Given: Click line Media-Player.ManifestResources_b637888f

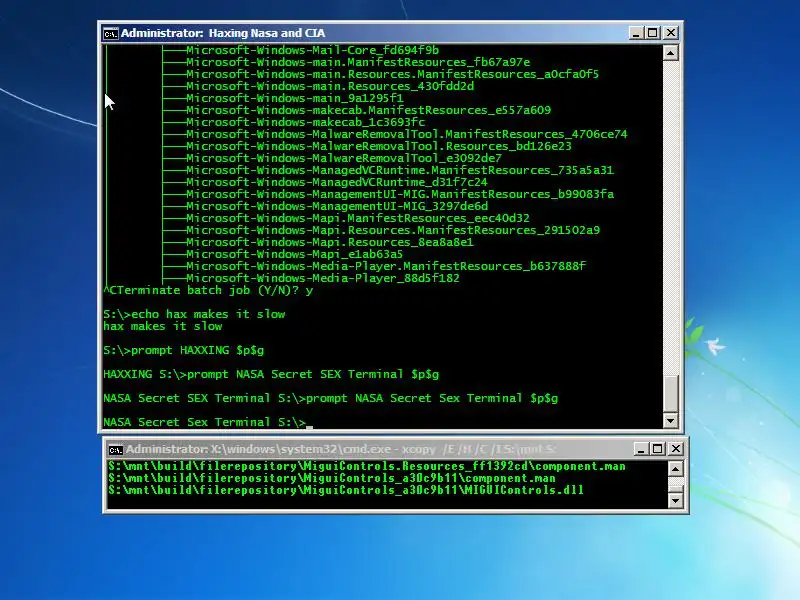Looking at the screenshot, I should pyautogui.click(x=386, y=266).
